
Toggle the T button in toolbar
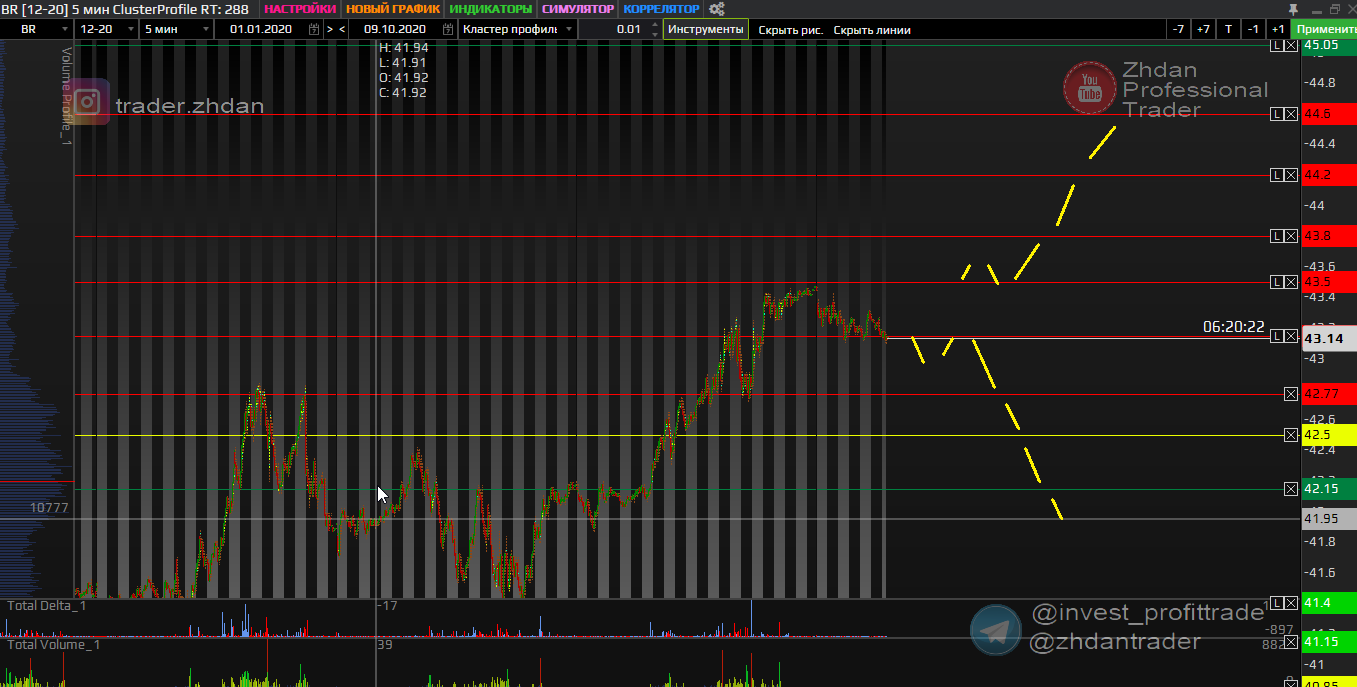(1228, 30)
